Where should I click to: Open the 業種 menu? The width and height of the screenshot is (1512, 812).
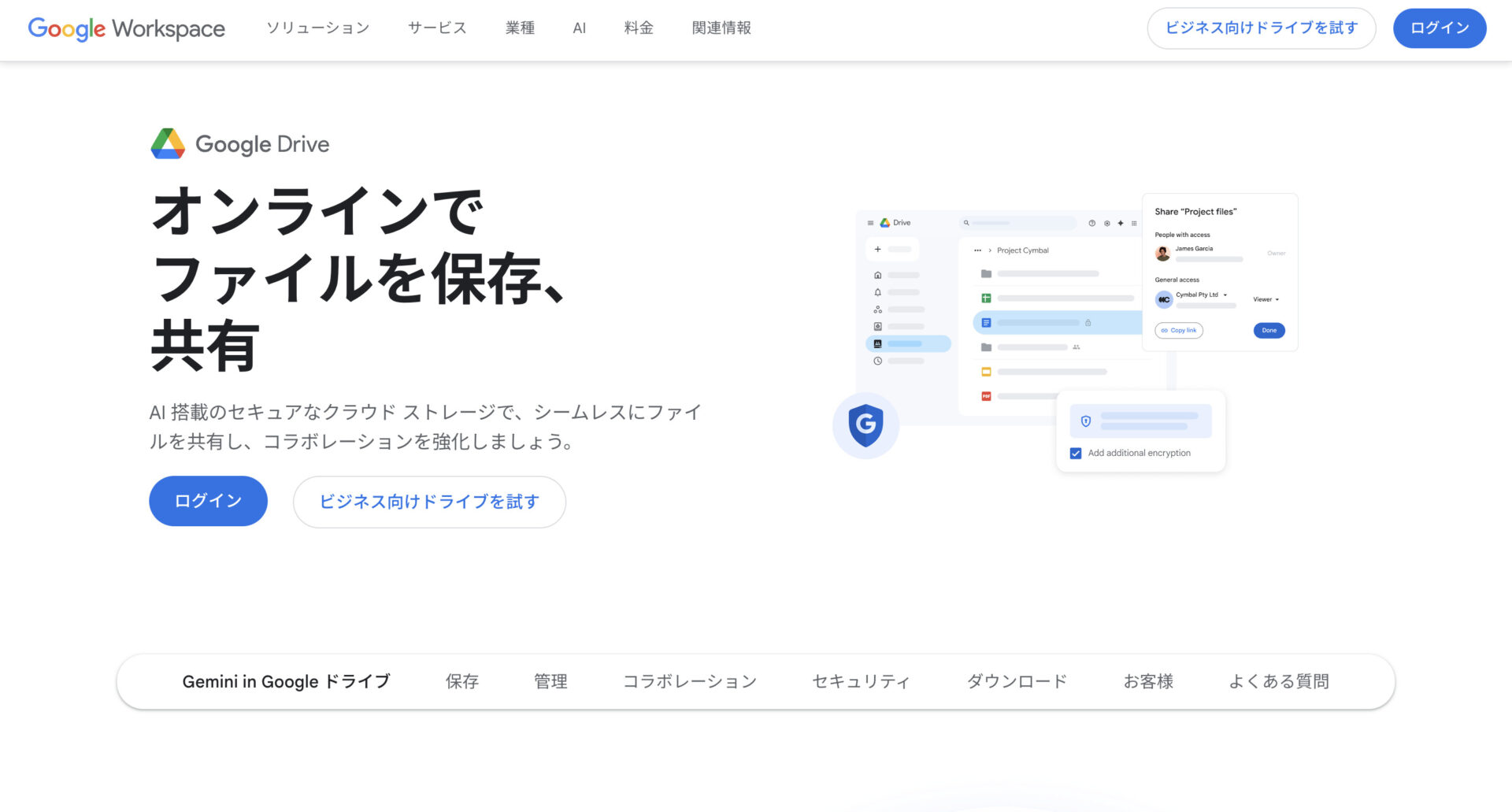point(521,28)
